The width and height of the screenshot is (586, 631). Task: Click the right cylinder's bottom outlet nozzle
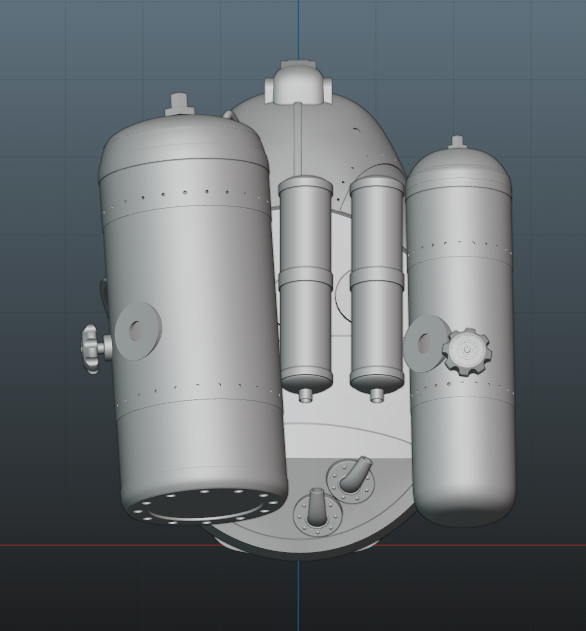[377, 395]
